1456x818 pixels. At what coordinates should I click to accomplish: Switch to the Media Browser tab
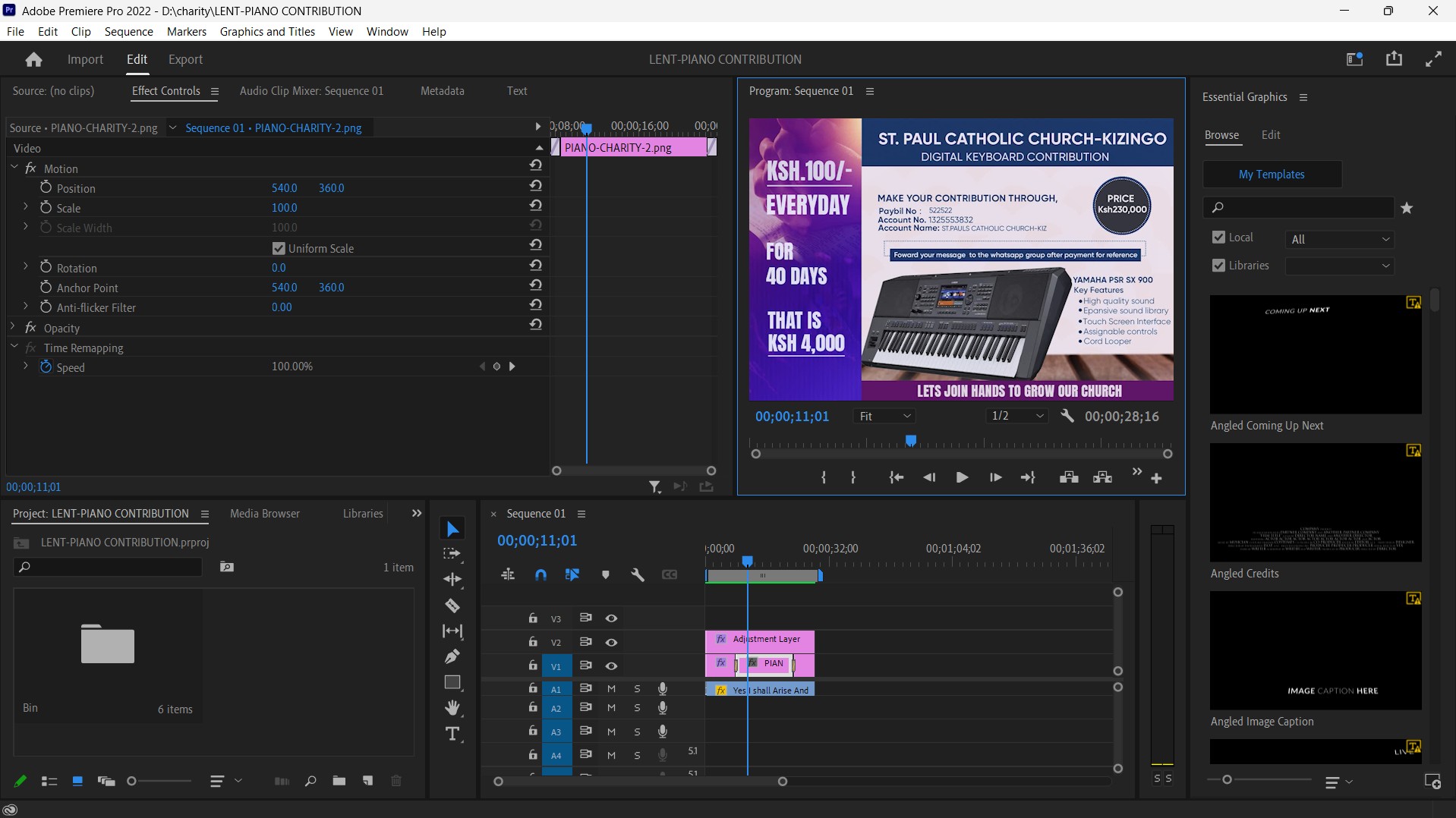tap(264, 514)
